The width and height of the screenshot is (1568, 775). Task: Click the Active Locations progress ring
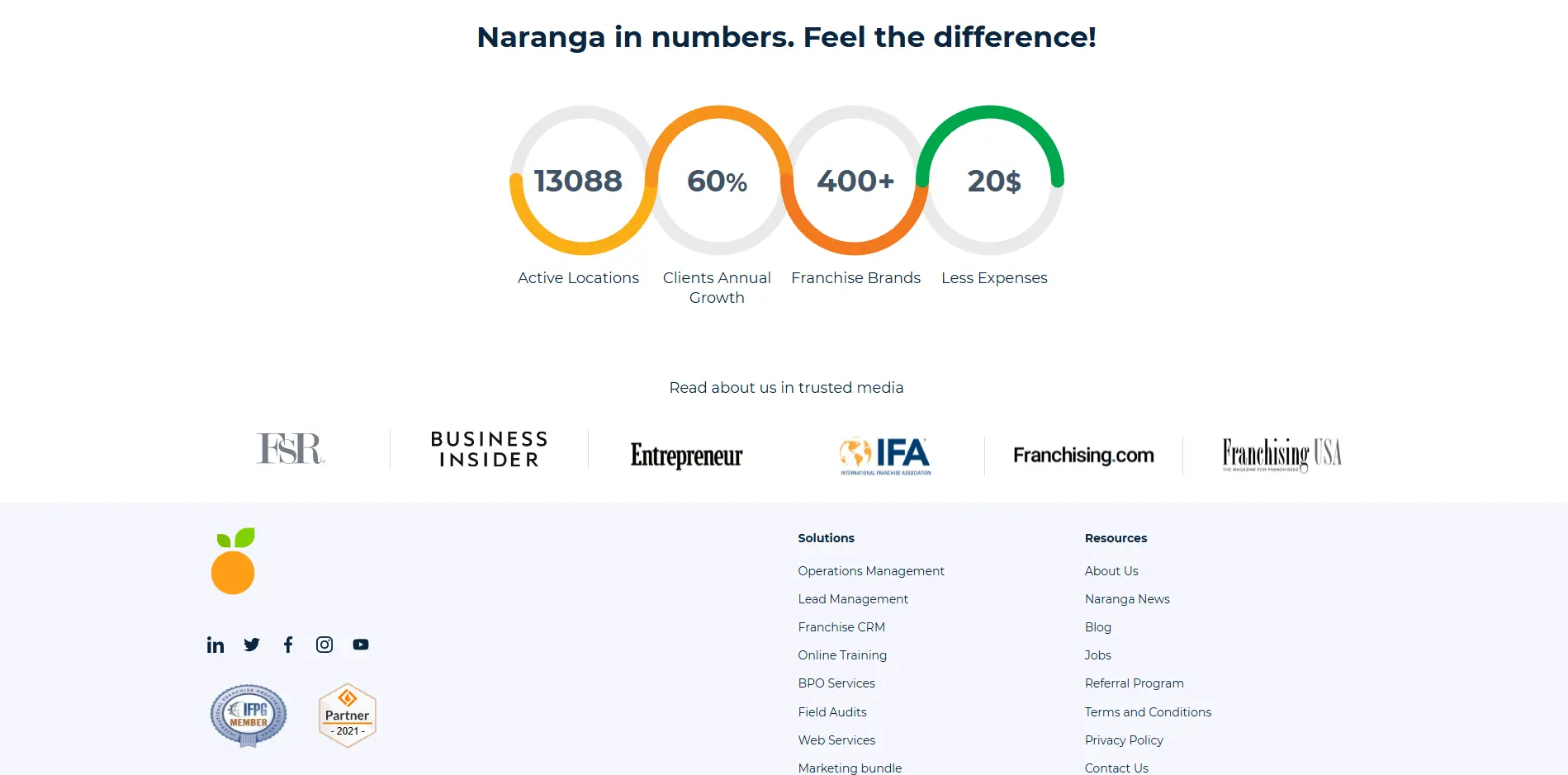point(578,181)
